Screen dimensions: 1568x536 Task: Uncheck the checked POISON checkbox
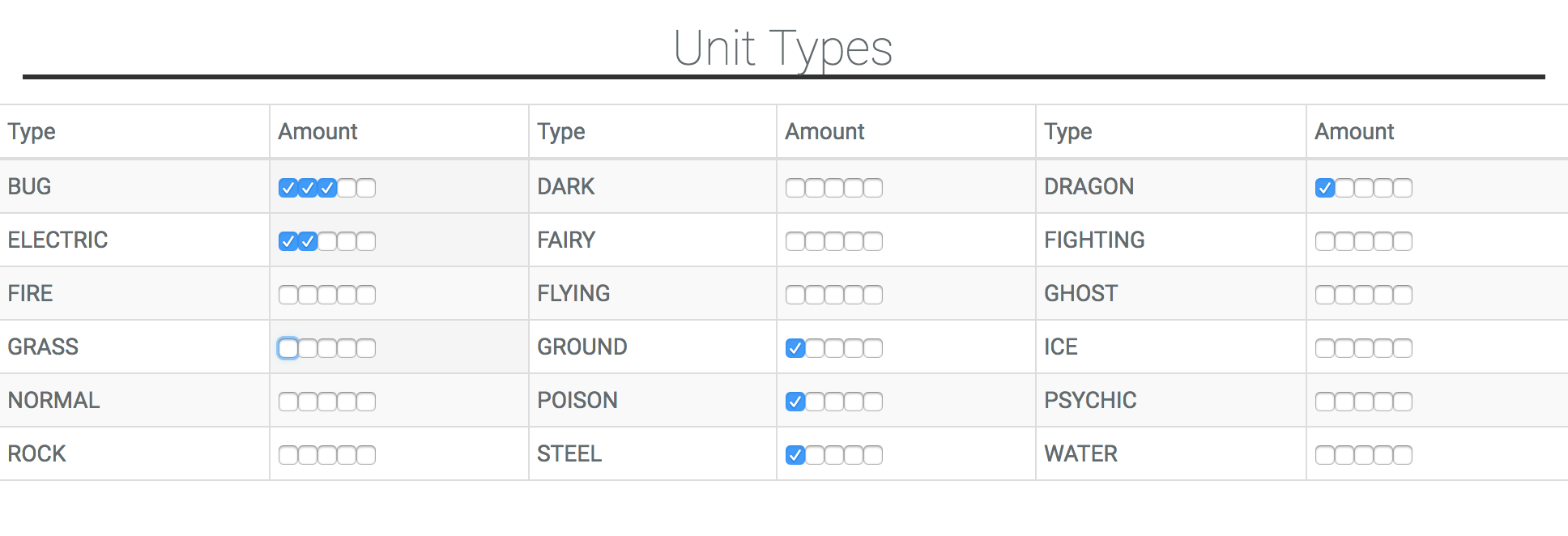795,402
